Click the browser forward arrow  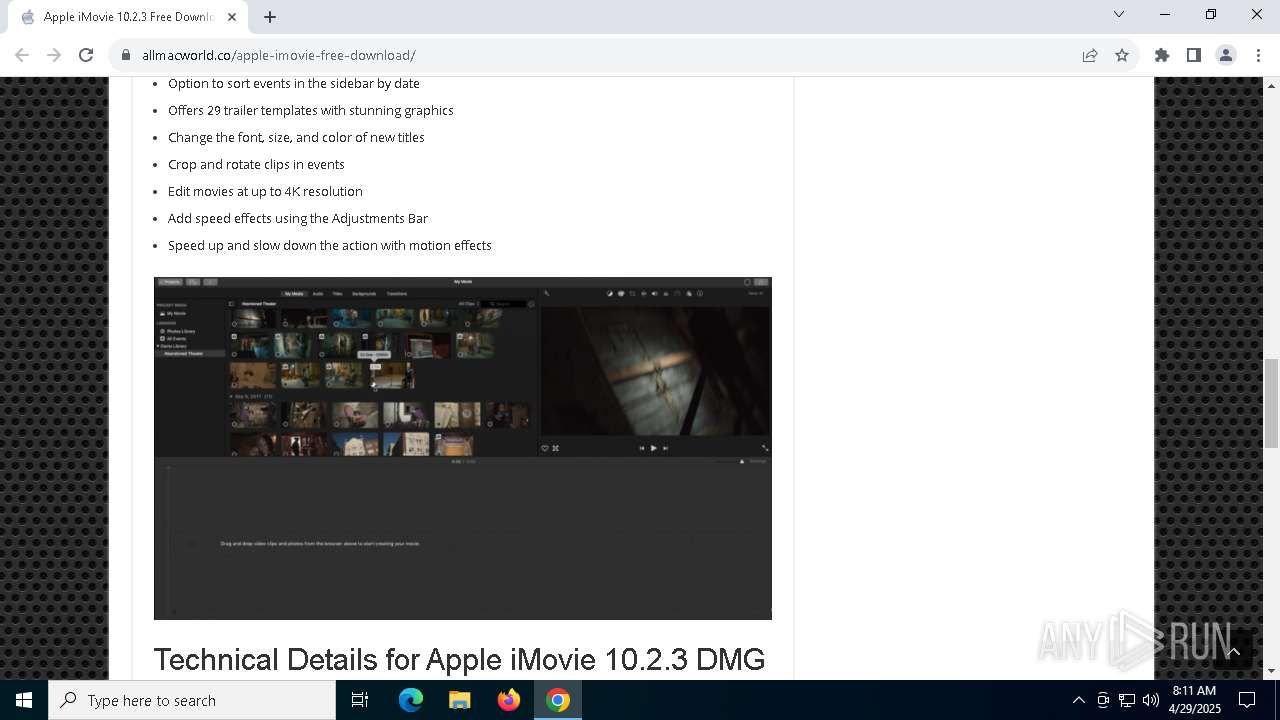pos(54,55)
